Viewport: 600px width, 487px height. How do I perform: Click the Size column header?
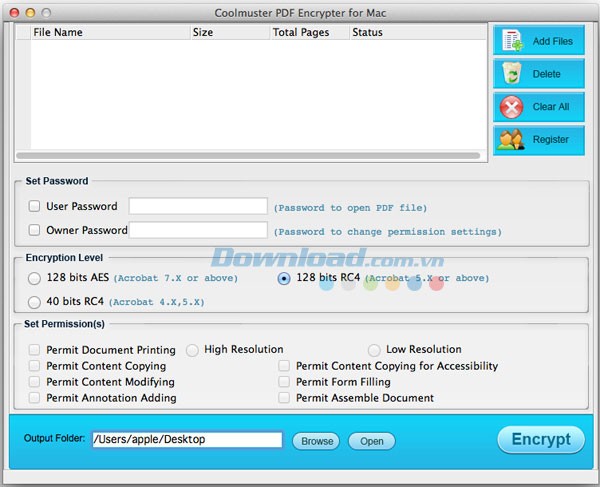pyautogui.click(x=230, y=32)
